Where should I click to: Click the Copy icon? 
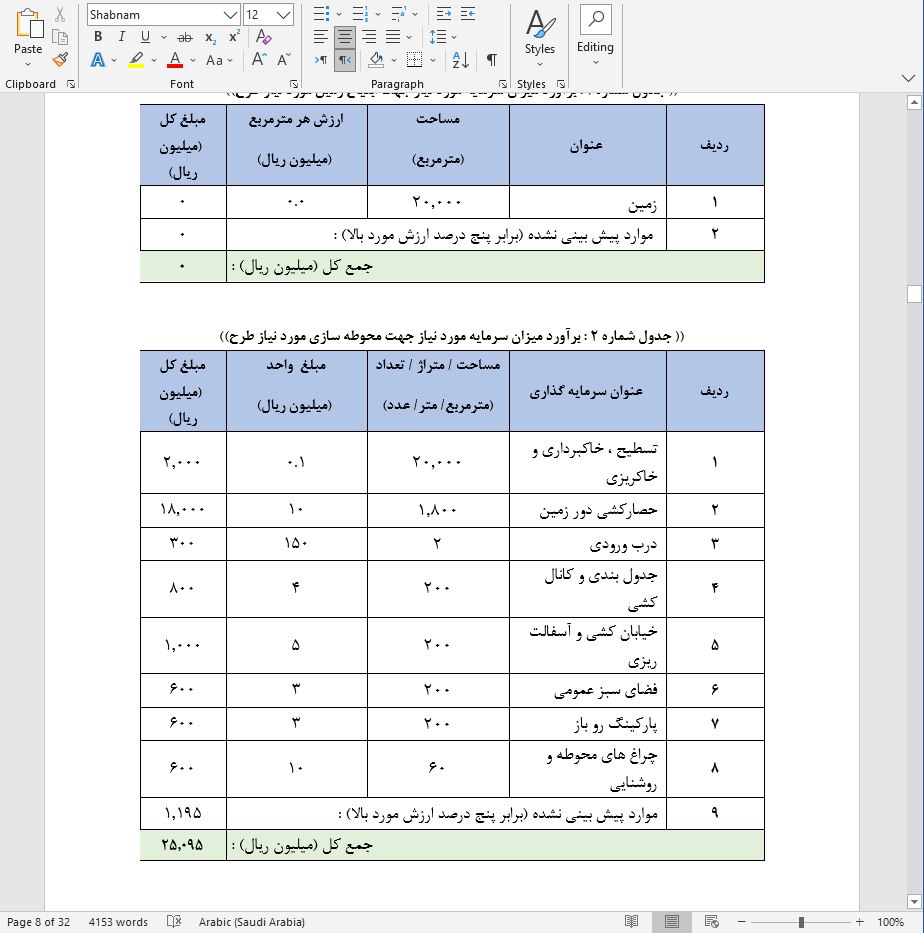(x=60, y=37)
